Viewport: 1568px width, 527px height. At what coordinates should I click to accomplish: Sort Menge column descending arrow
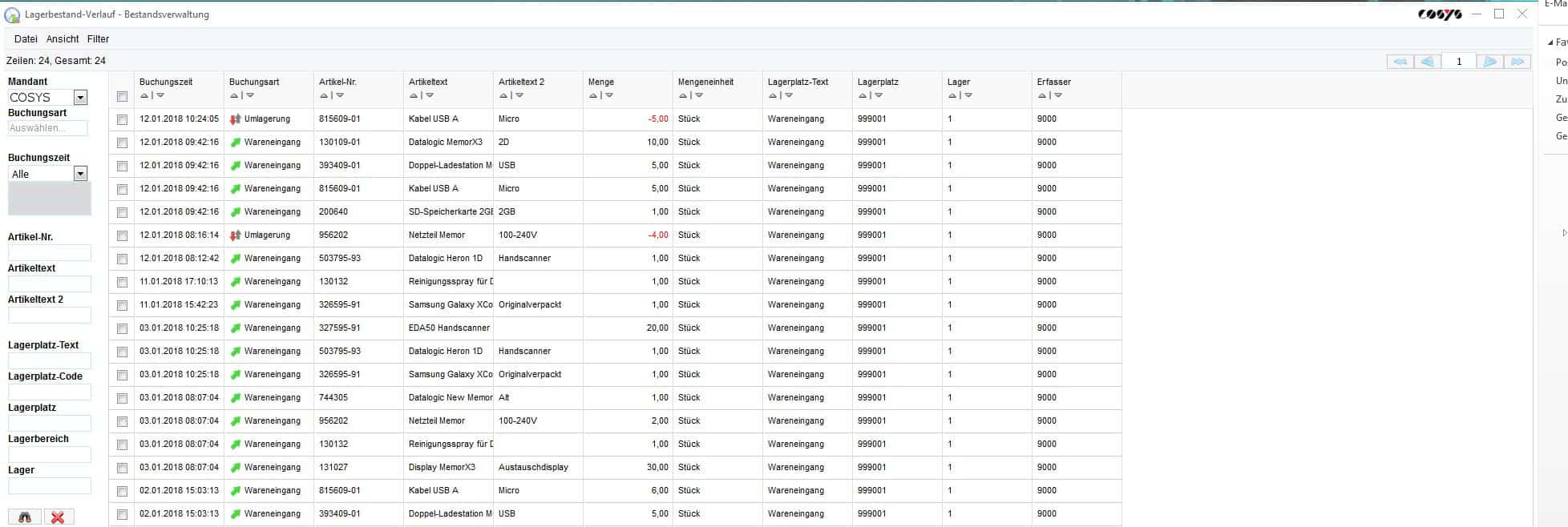tap(609, 95)
